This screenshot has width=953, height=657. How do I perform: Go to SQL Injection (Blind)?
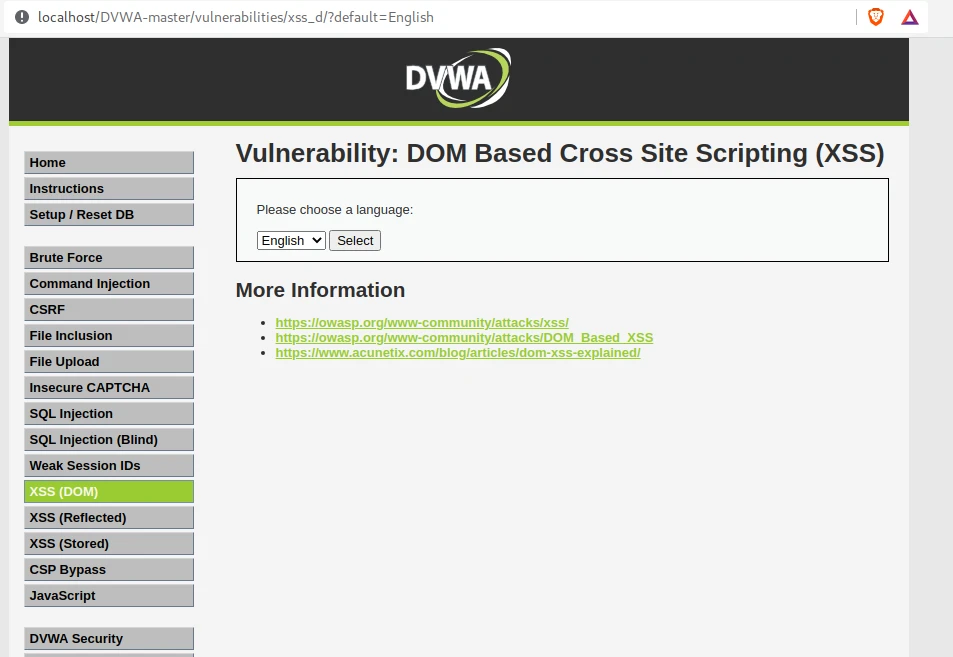click(108, 440)
